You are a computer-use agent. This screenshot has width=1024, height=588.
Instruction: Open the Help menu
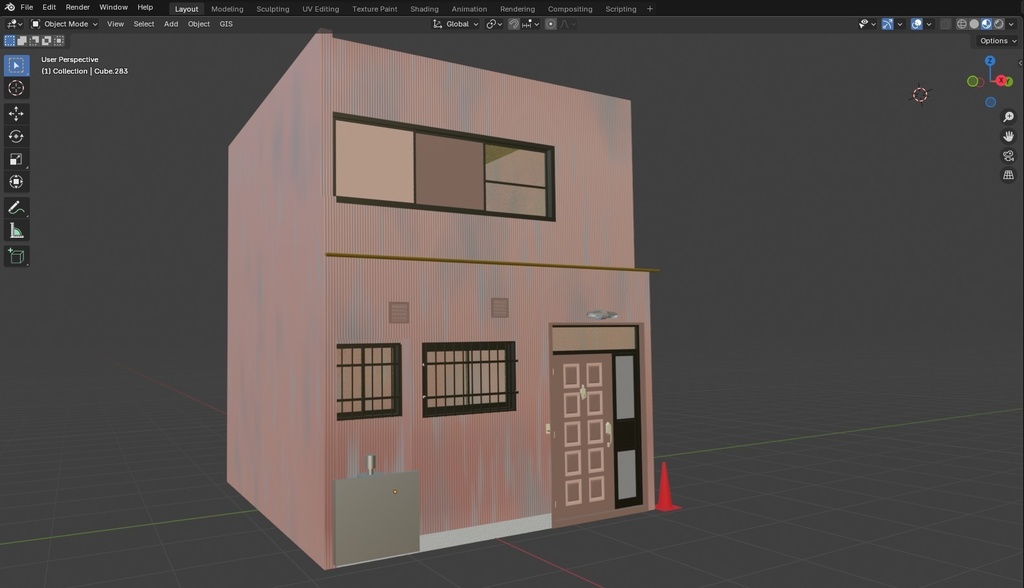pyautogui.click(x=145, y=7)
